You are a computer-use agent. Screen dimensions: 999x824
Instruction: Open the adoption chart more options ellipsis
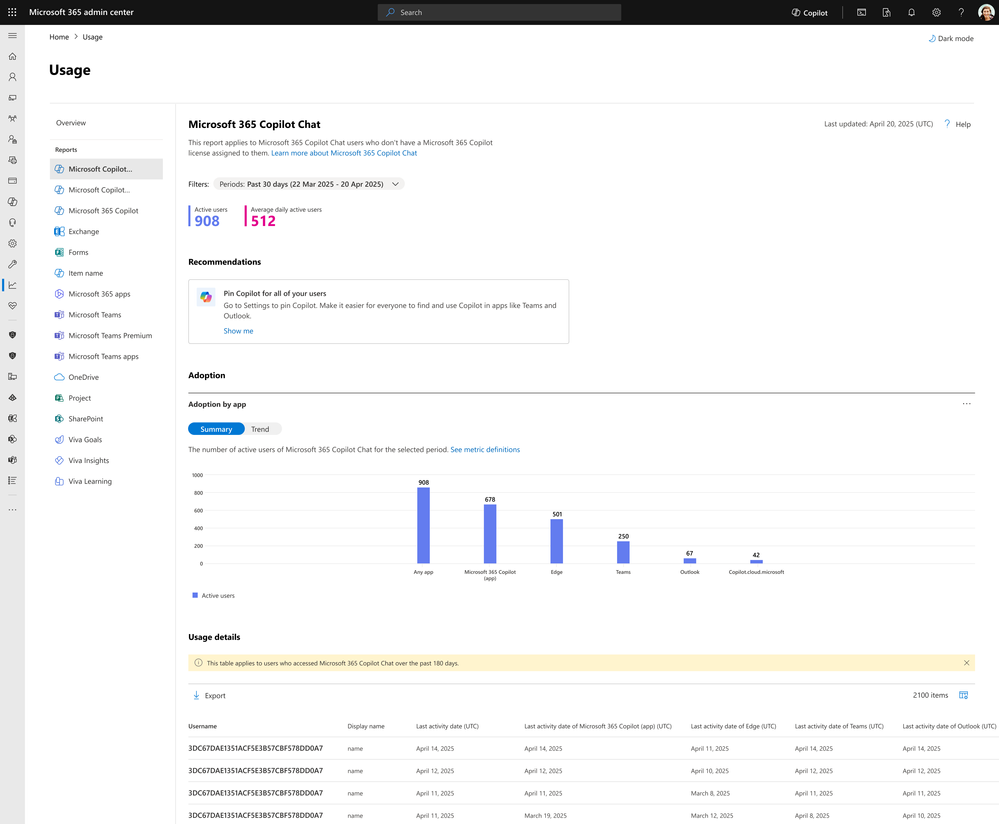(967, 403)
